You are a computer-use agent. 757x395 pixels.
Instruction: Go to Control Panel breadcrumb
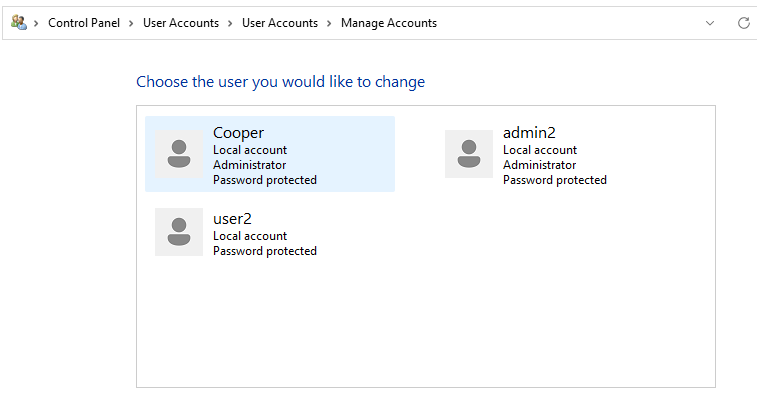click(x=84, y=23)
